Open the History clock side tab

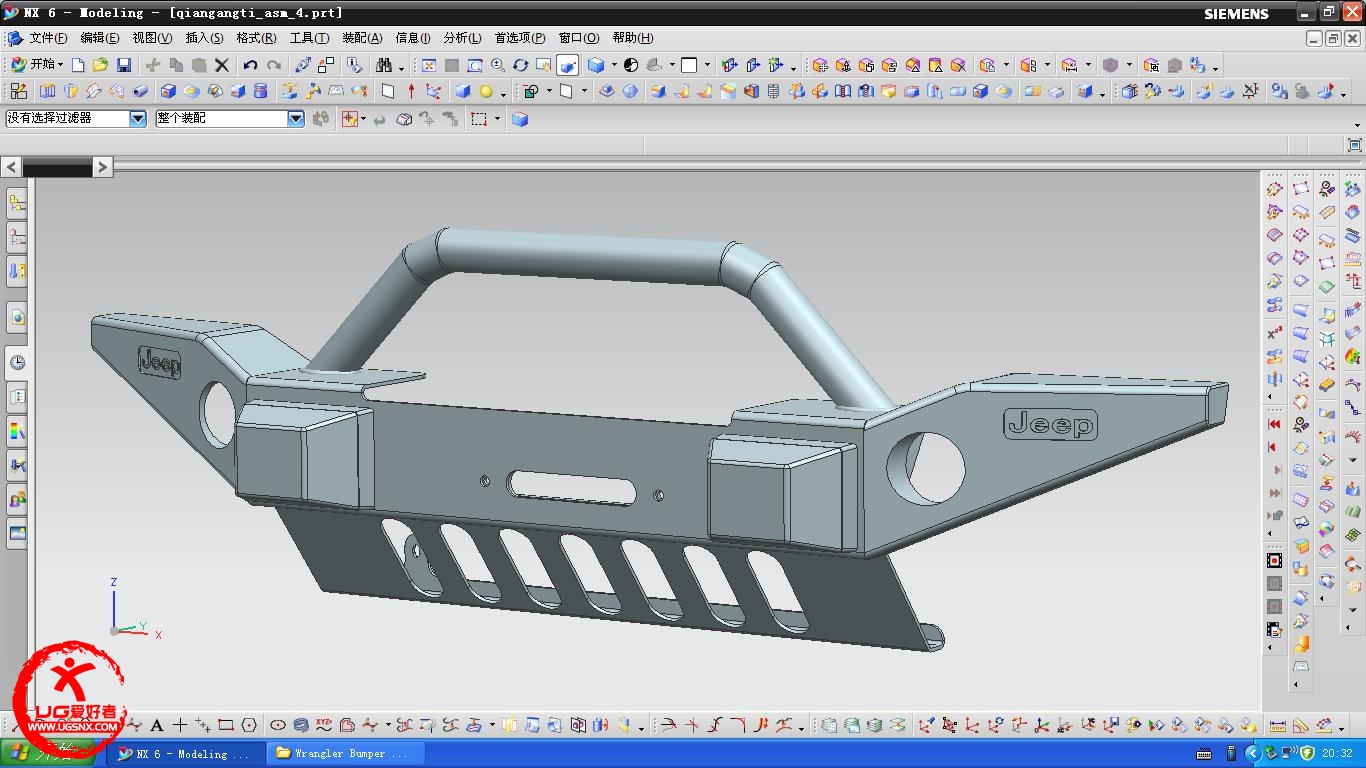[17, 362]
